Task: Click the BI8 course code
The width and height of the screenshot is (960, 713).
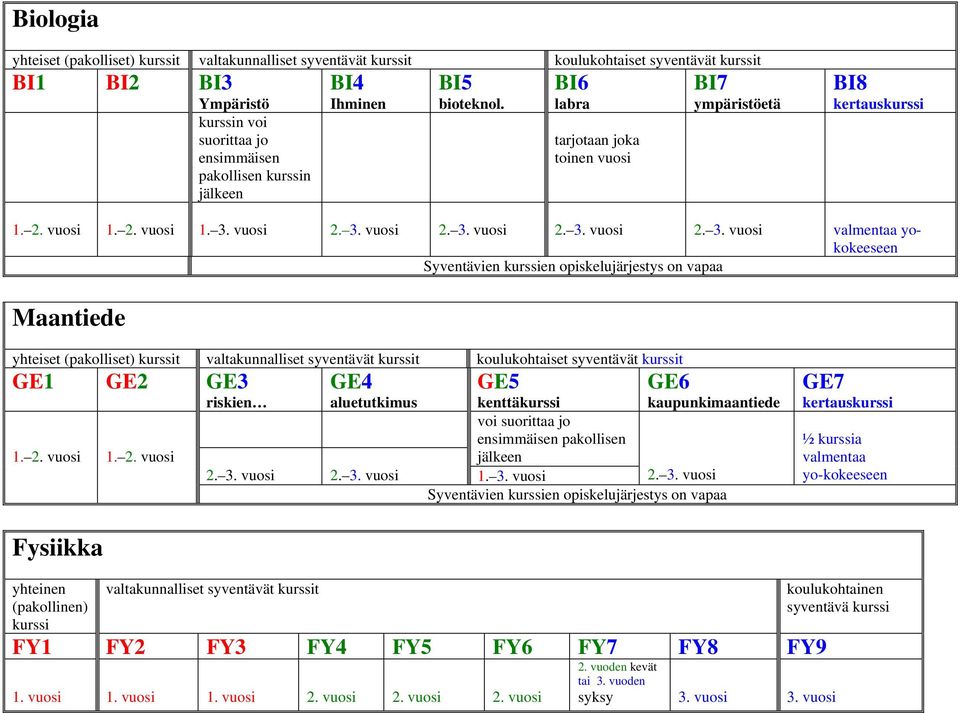Action: [850, 83]
